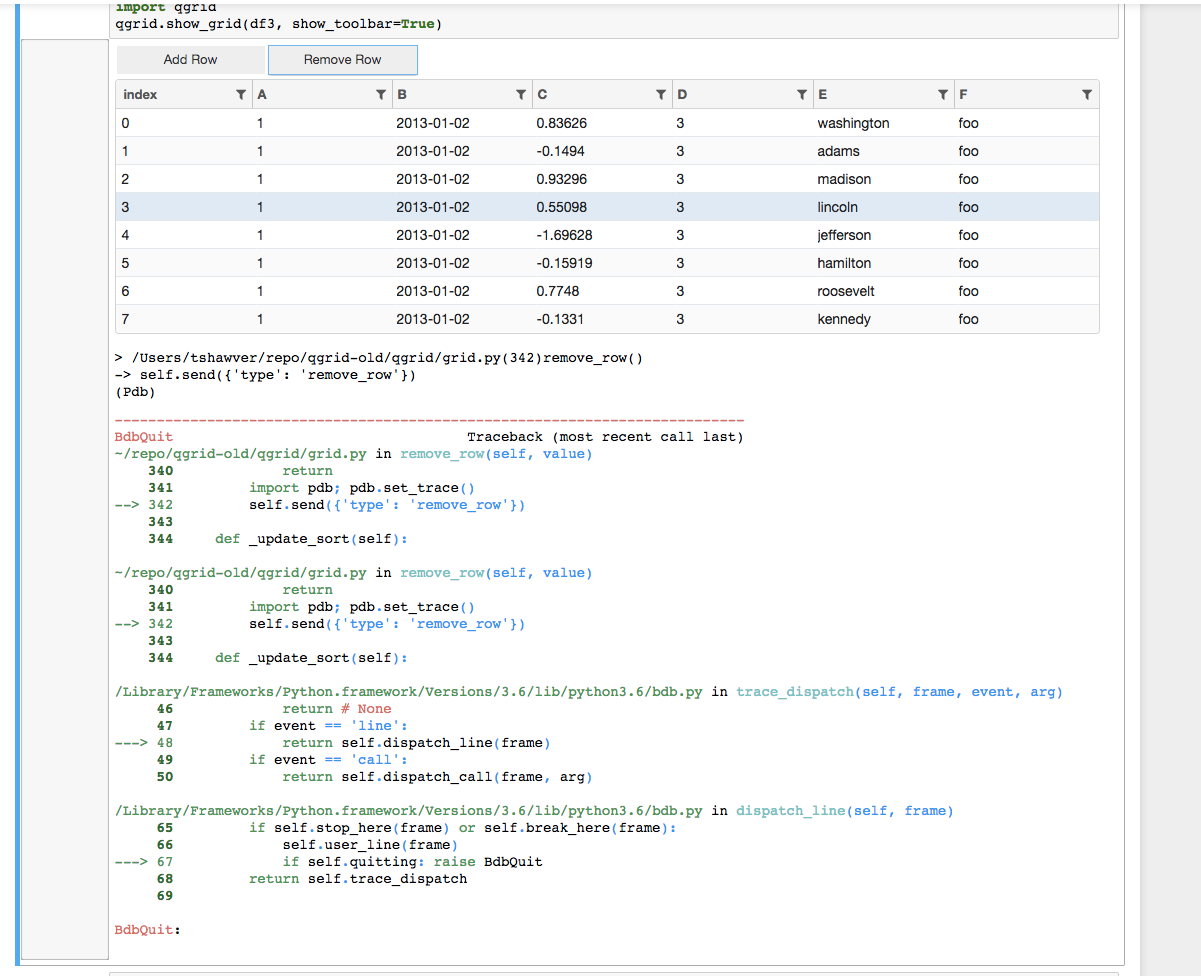This screenshot has width=1201, height=976.
Task: Click the output area's left collapse margin
Action: pos(64,500)
